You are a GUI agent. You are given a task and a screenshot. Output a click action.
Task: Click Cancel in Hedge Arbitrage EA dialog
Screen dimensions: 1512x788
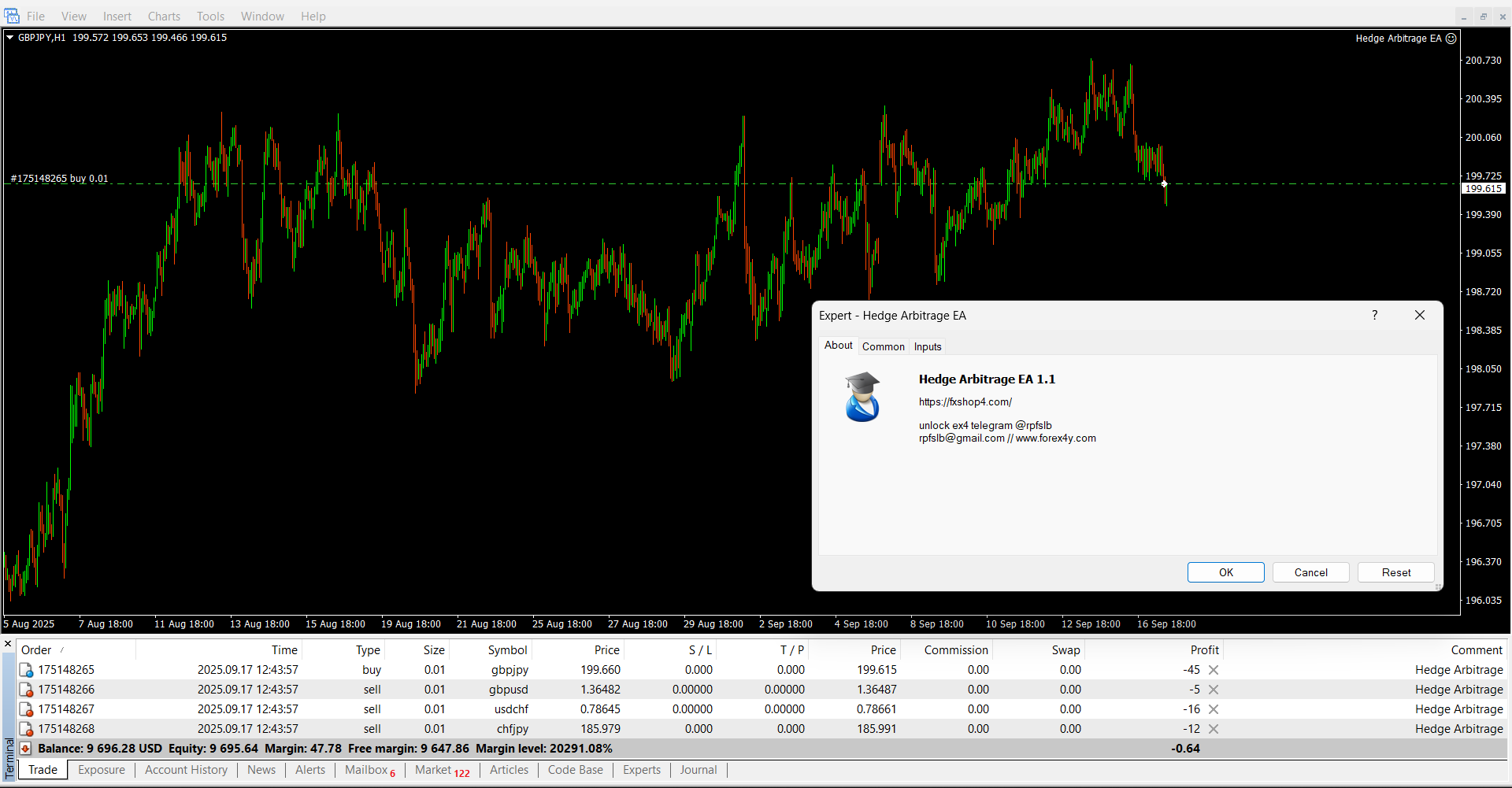coord(1310,572)
